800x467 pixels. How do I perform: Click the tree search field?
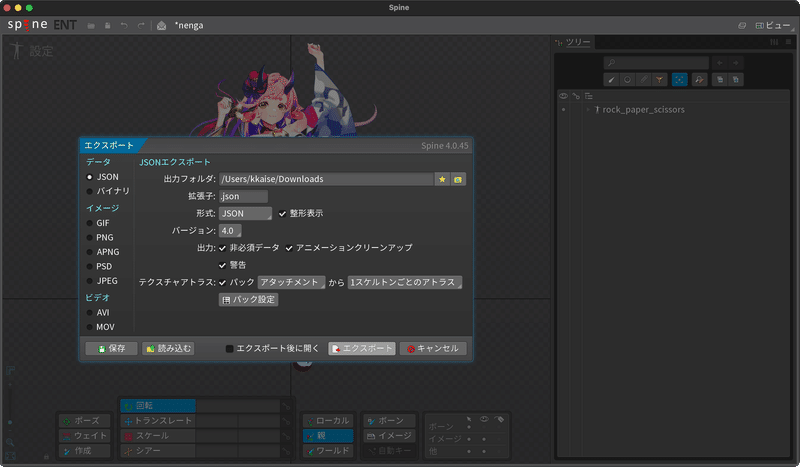tap(656, 63)
